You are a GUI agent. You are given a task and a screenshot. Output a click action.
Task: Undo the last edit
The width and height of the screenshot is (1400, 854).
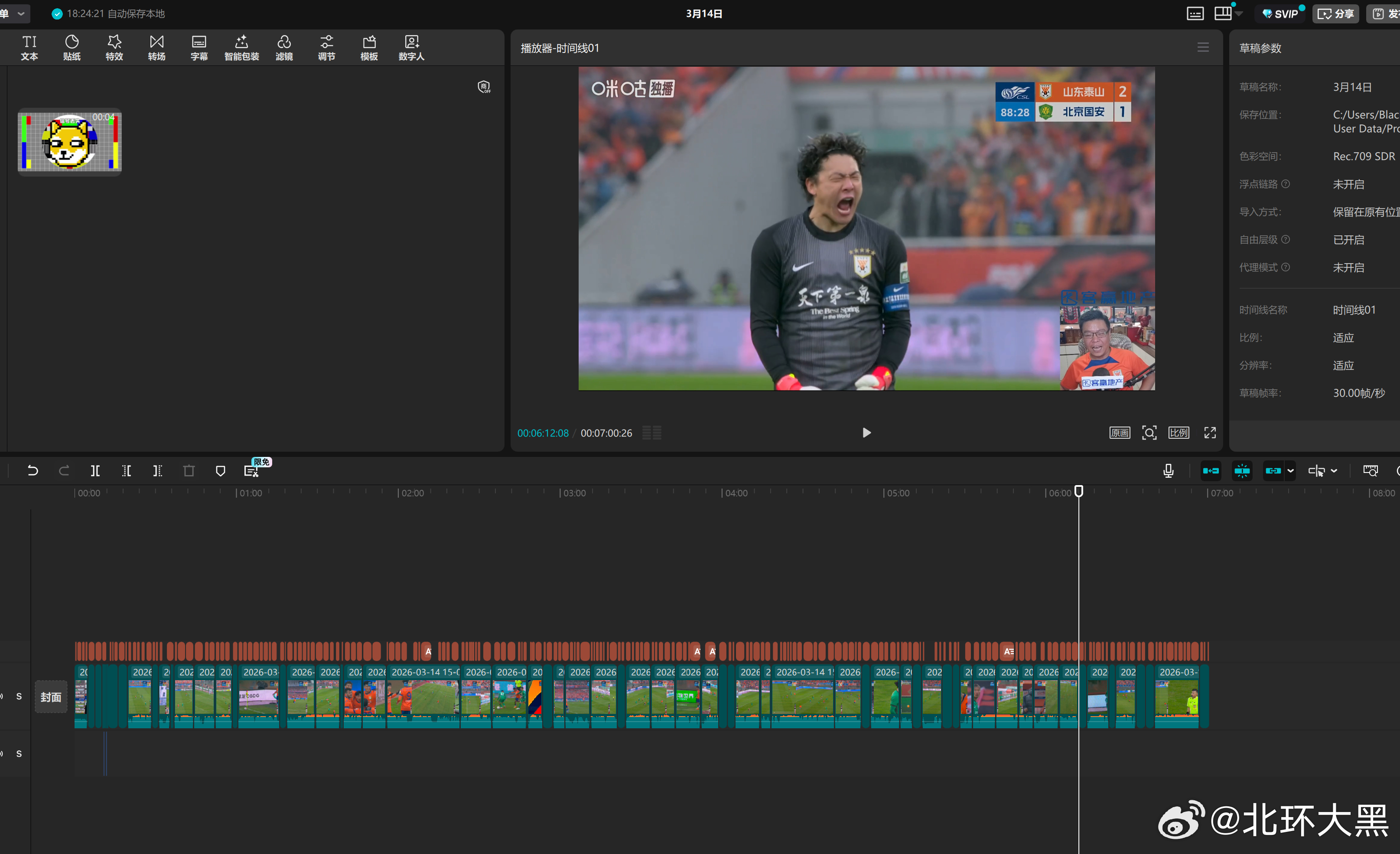point(33,470)
